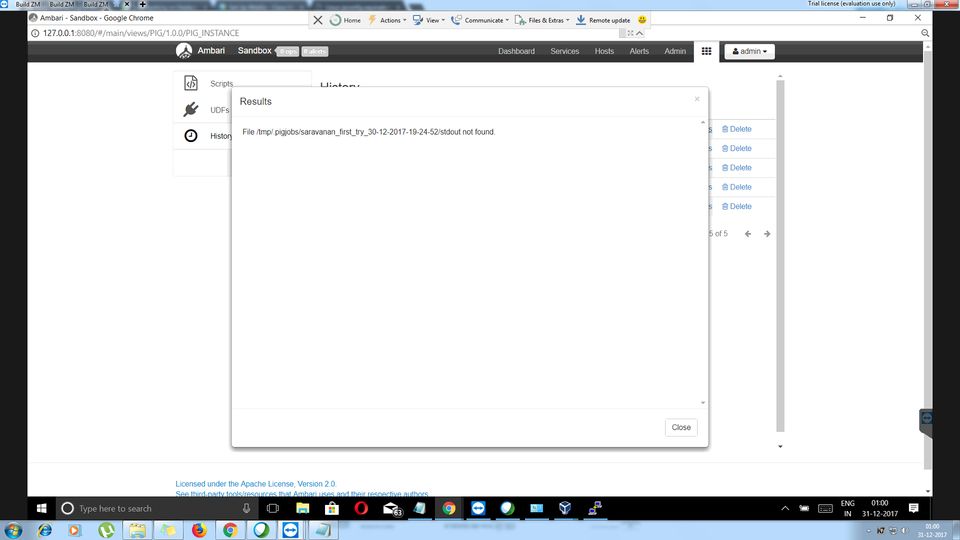Open Actions dropdown in TeamViewer toolbar
This screenshot has width=960, height=540.
point(387,20)
